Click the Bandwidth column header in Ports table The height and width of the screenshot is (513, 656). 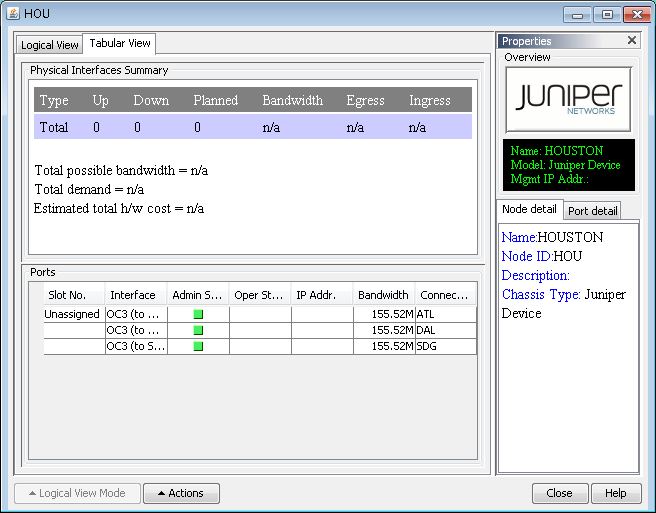pyautogui.click(x=383, y=295)
